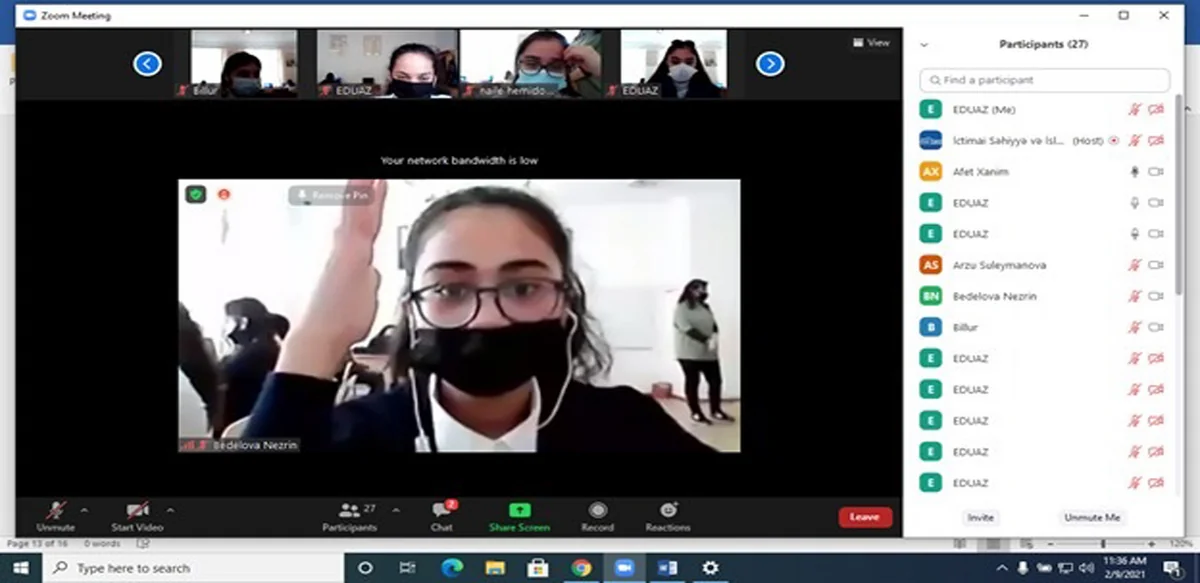Go to the previous video thumbnails page
The height and width of the screenshot is (583, 1200).
tap(147, 64)
